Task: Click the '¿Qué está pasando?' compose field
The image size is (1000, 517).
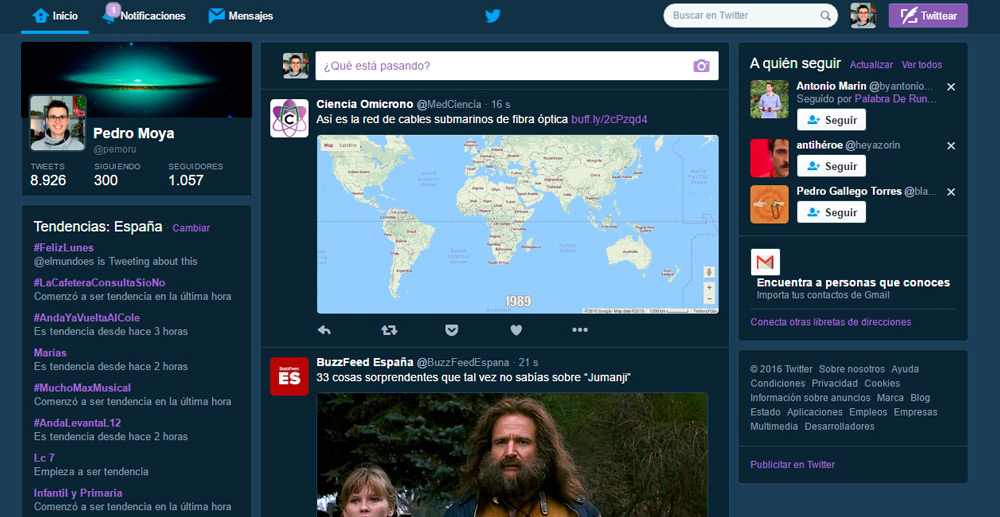Action: point(500,66)
